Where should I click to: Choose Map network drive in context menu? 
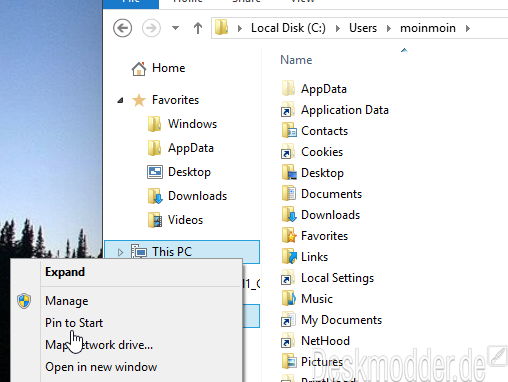pos(99,345)
